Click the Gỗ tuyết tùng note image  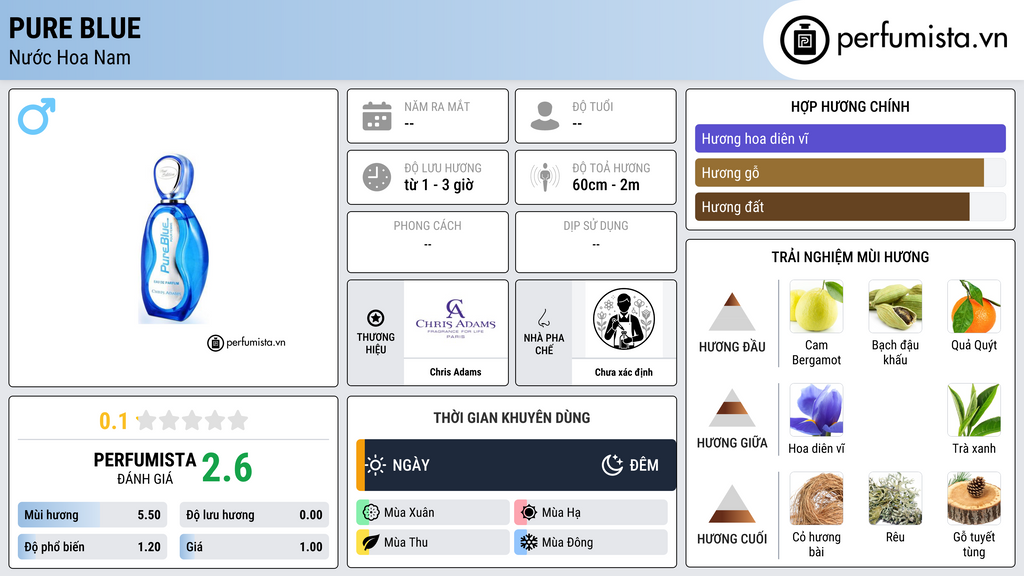pos(974,498)
